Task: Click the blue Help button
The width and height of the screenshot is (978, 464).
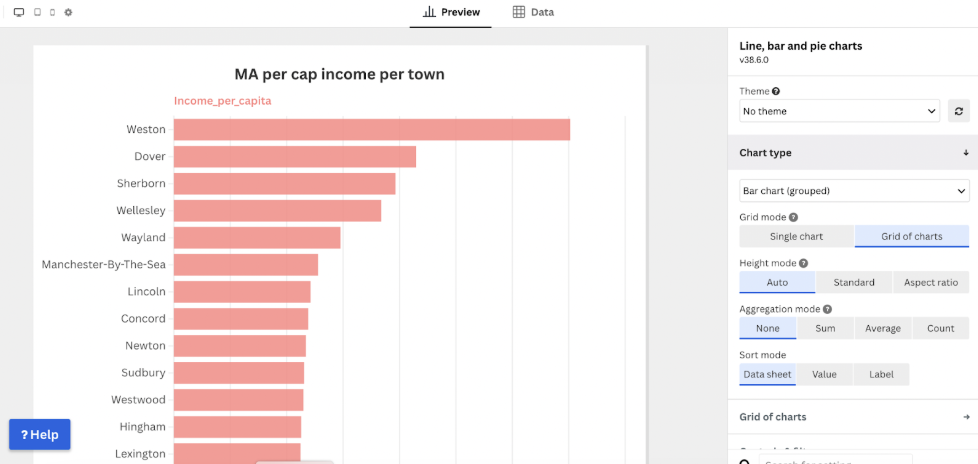Action: click(x=40, y=435)
